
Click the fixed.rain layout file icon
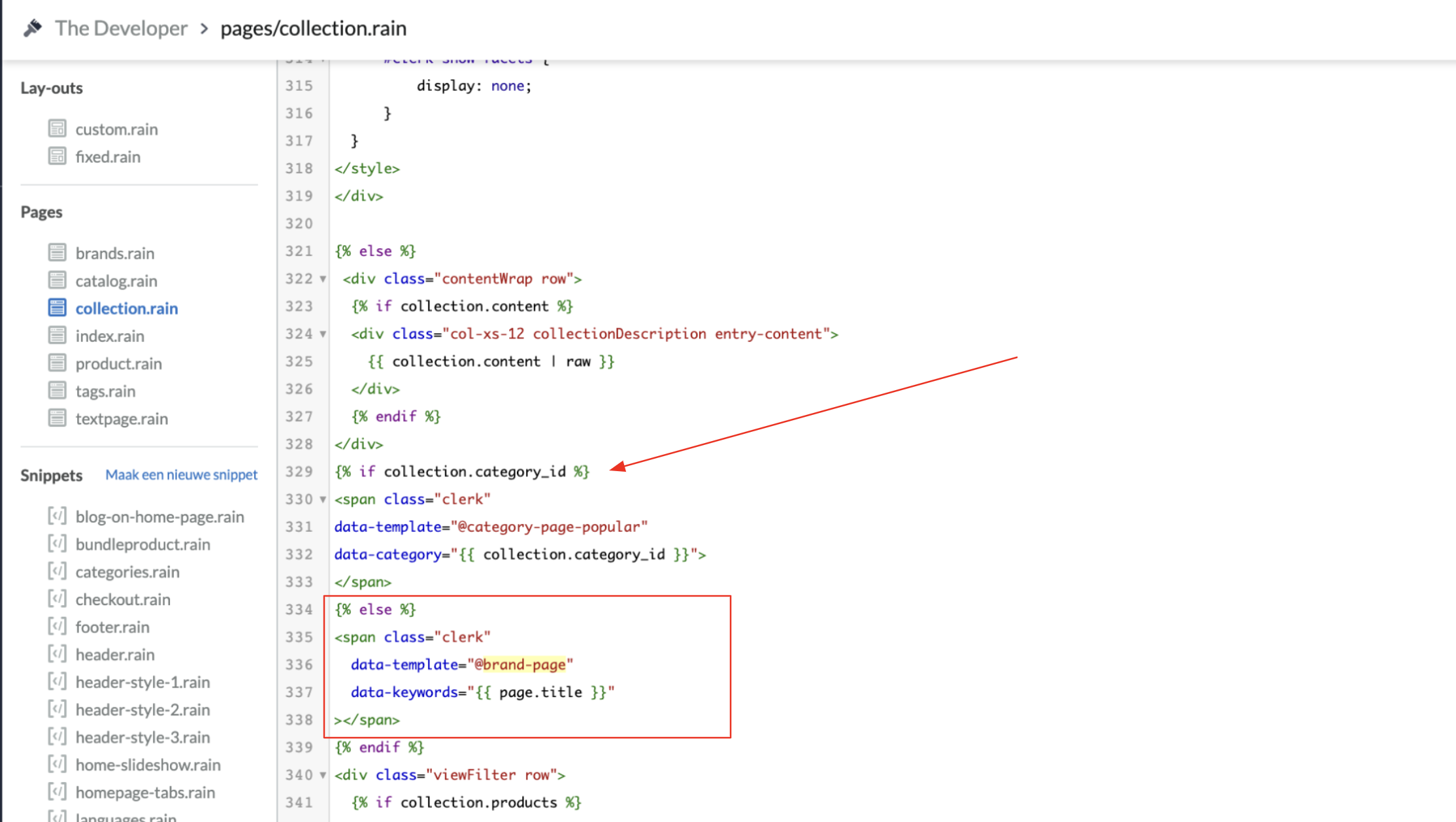[58, 156]
